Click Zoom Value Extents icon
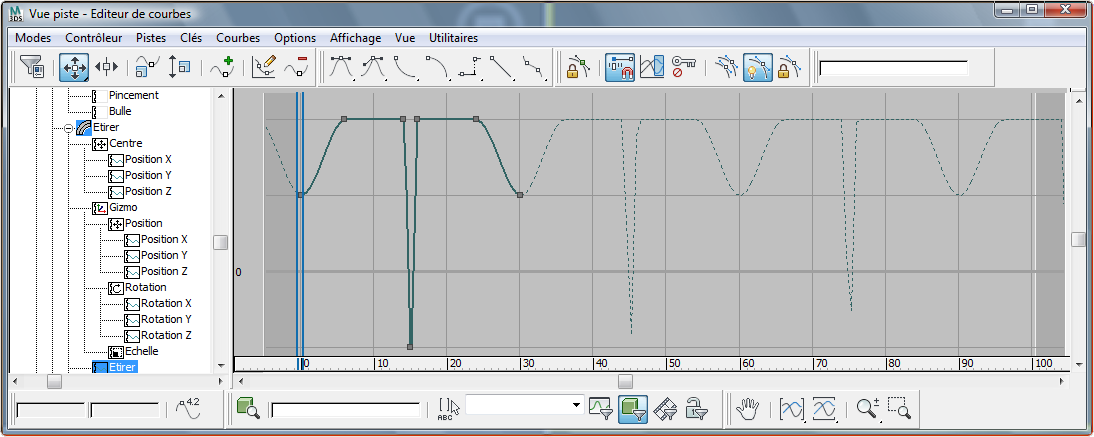1094x437 pixels. click(824, 408)
